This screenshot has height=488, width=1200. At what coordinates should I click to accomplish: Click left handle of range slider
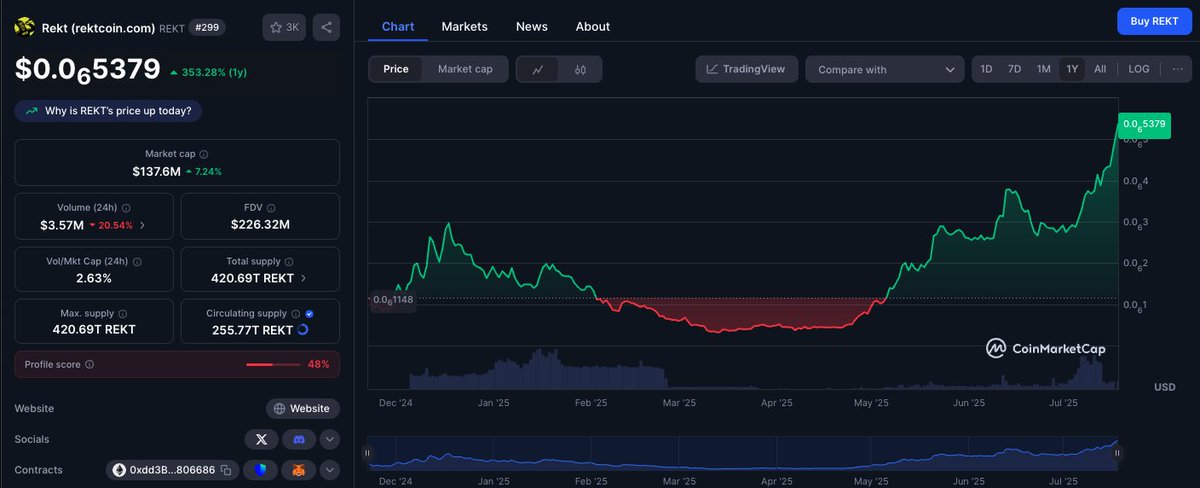(x=368, y=453)
